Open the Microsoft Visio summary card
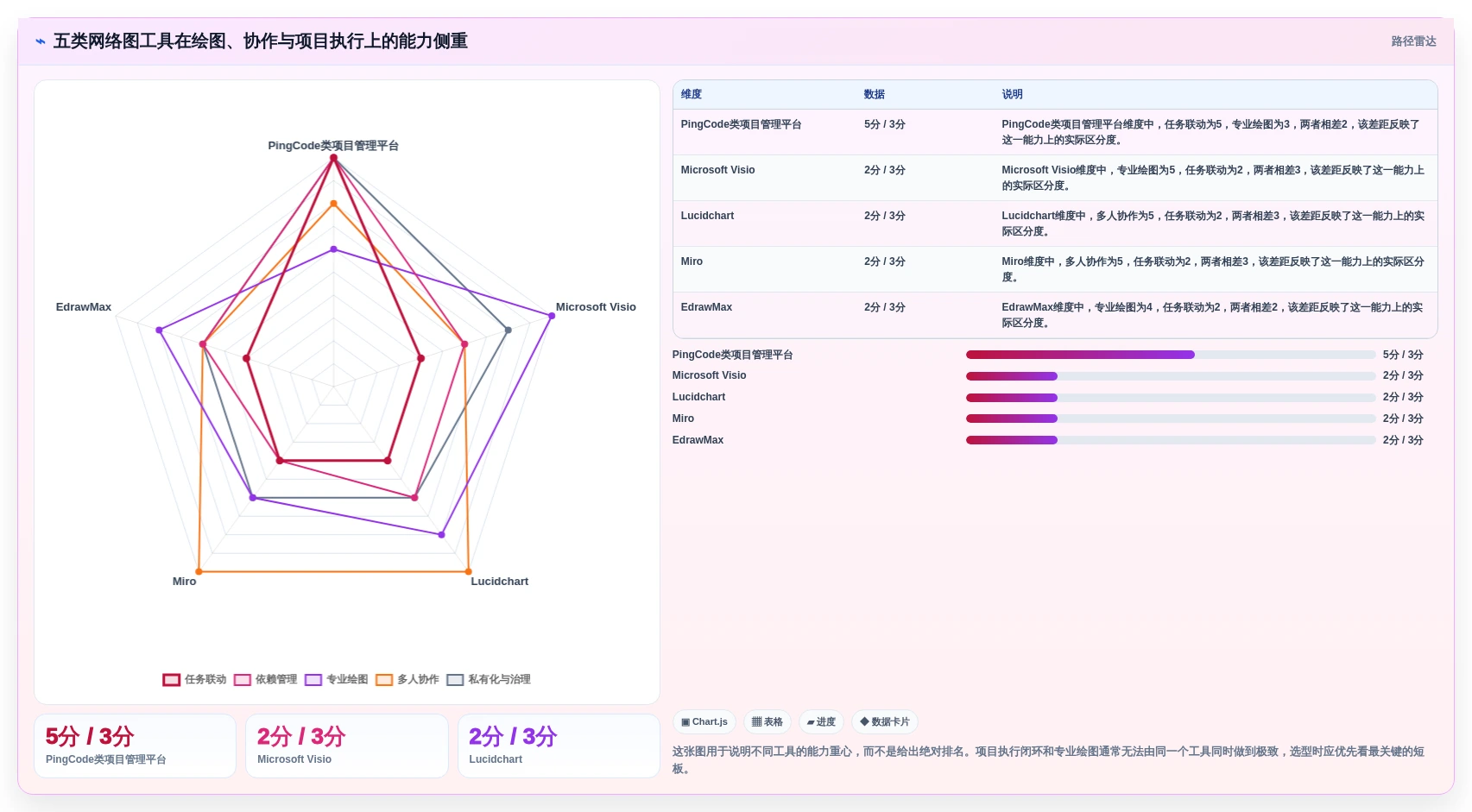1472x812 pixels. click(346, 746)
